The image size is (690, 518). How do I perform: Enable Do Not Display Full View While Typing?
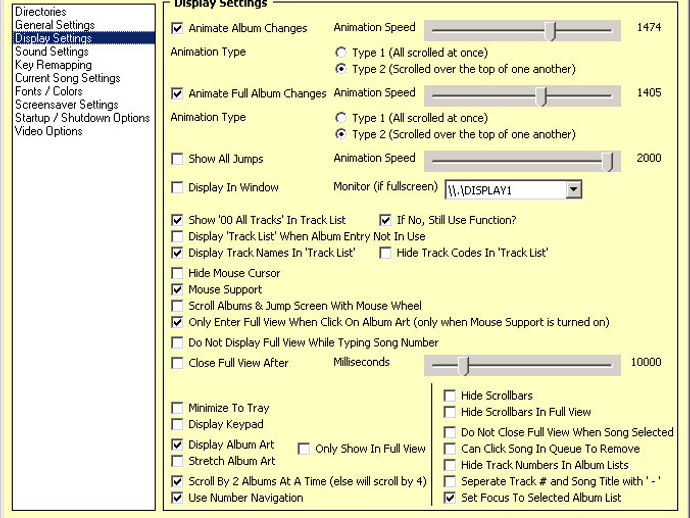point(177,342)
